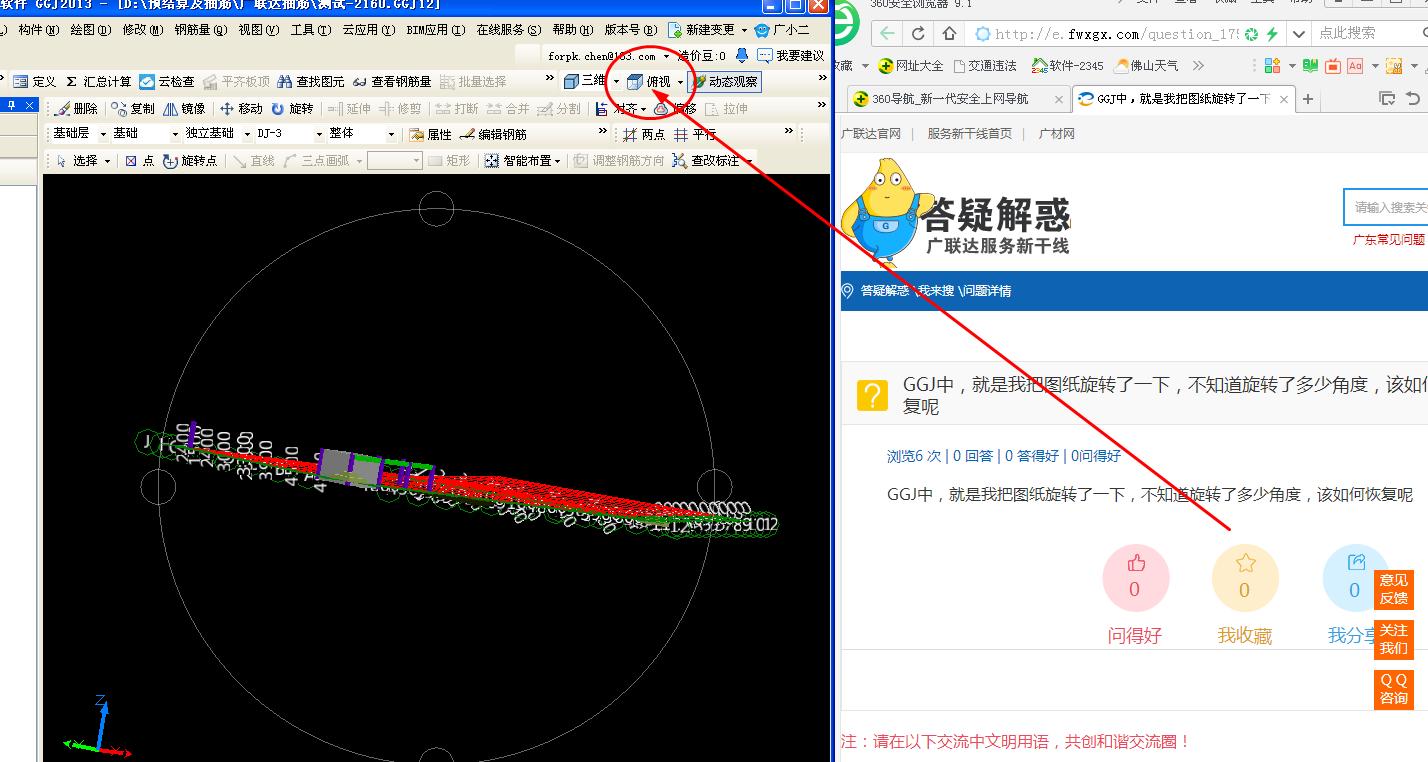Click 新建变更 new change button
This screenshot has width=1428, height=762.
click(x=701, y=30)
